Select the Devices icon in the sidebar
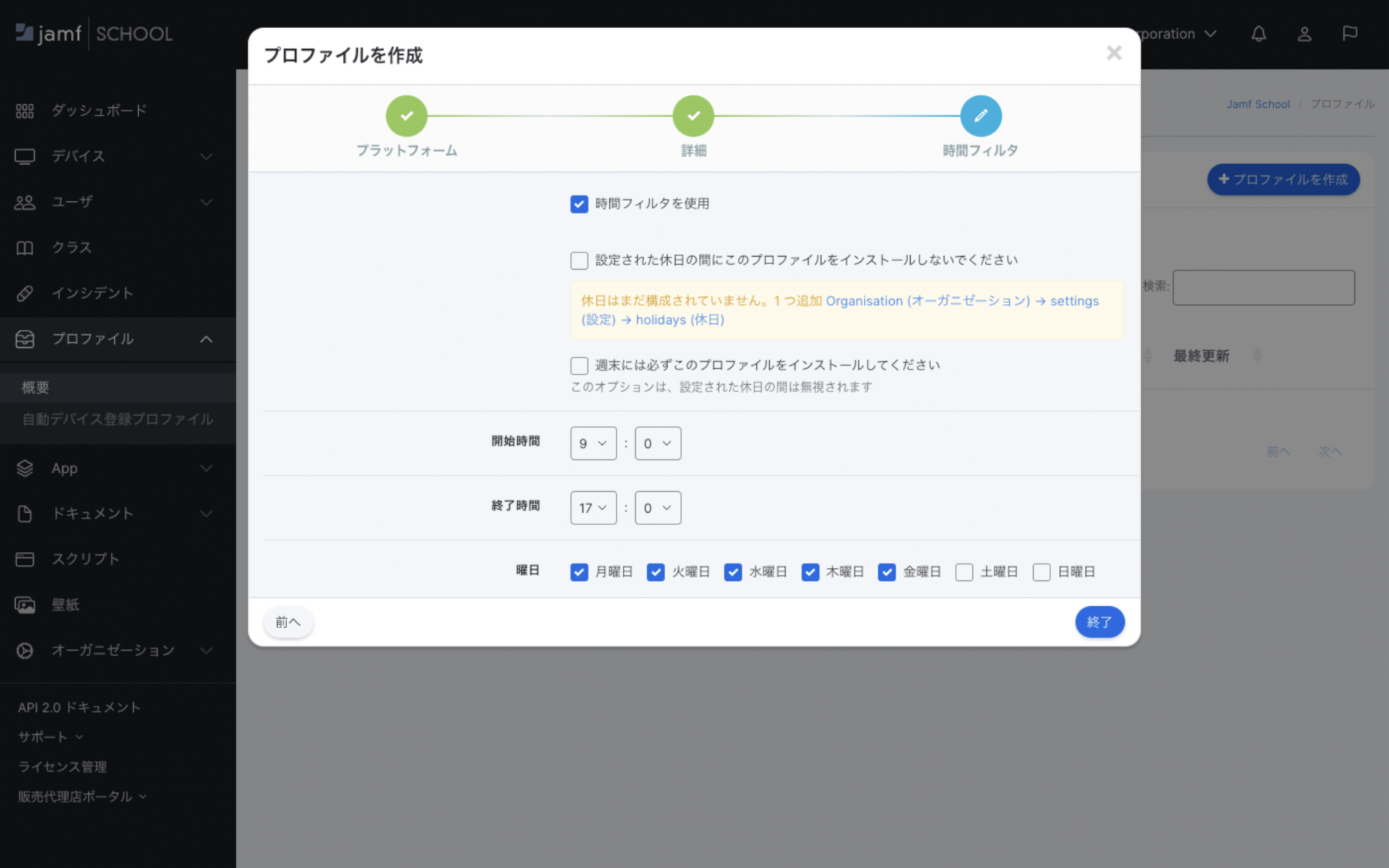 pos(25,156)
